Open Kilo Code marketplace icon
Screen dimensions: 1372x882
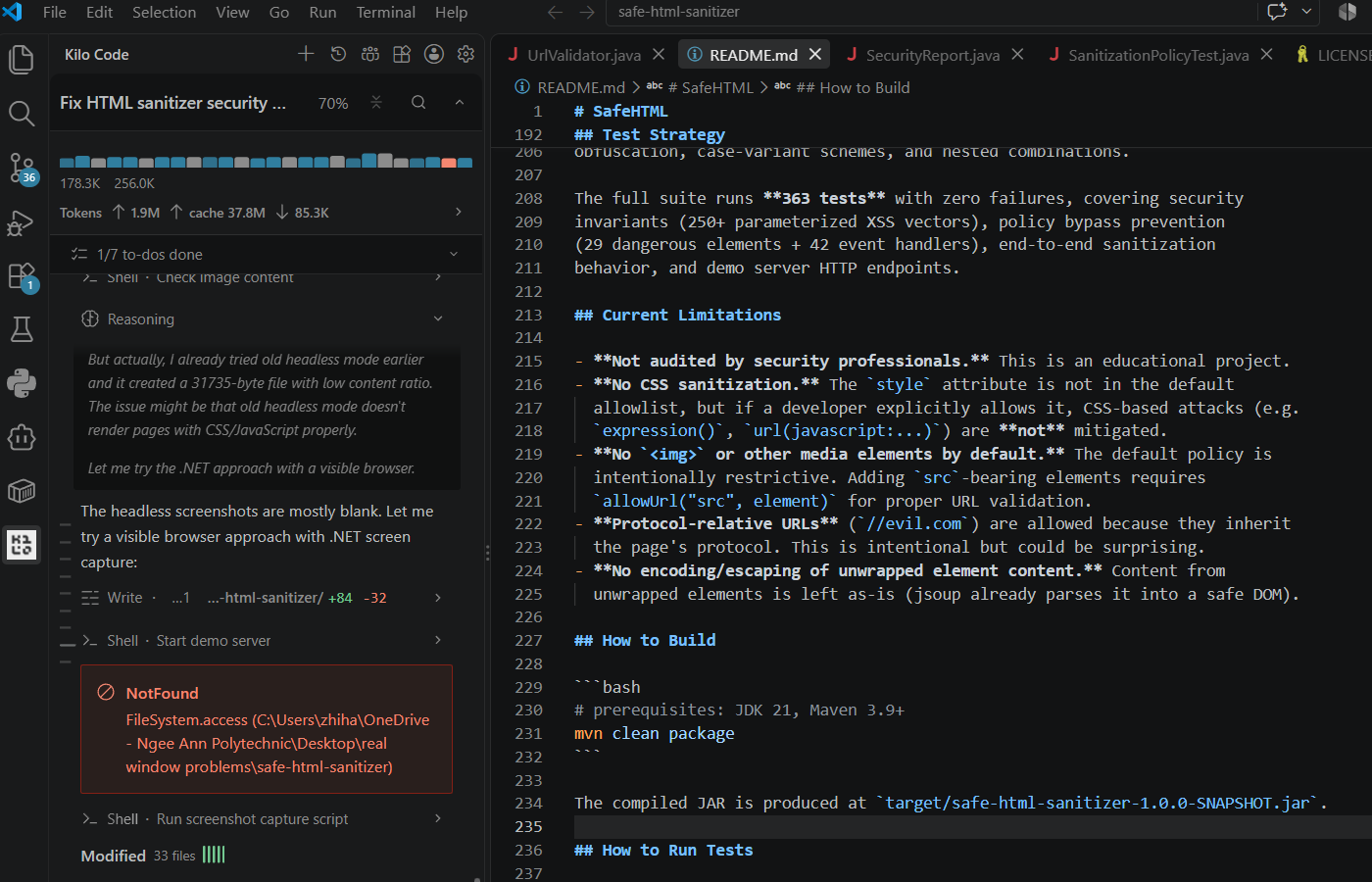402,54
